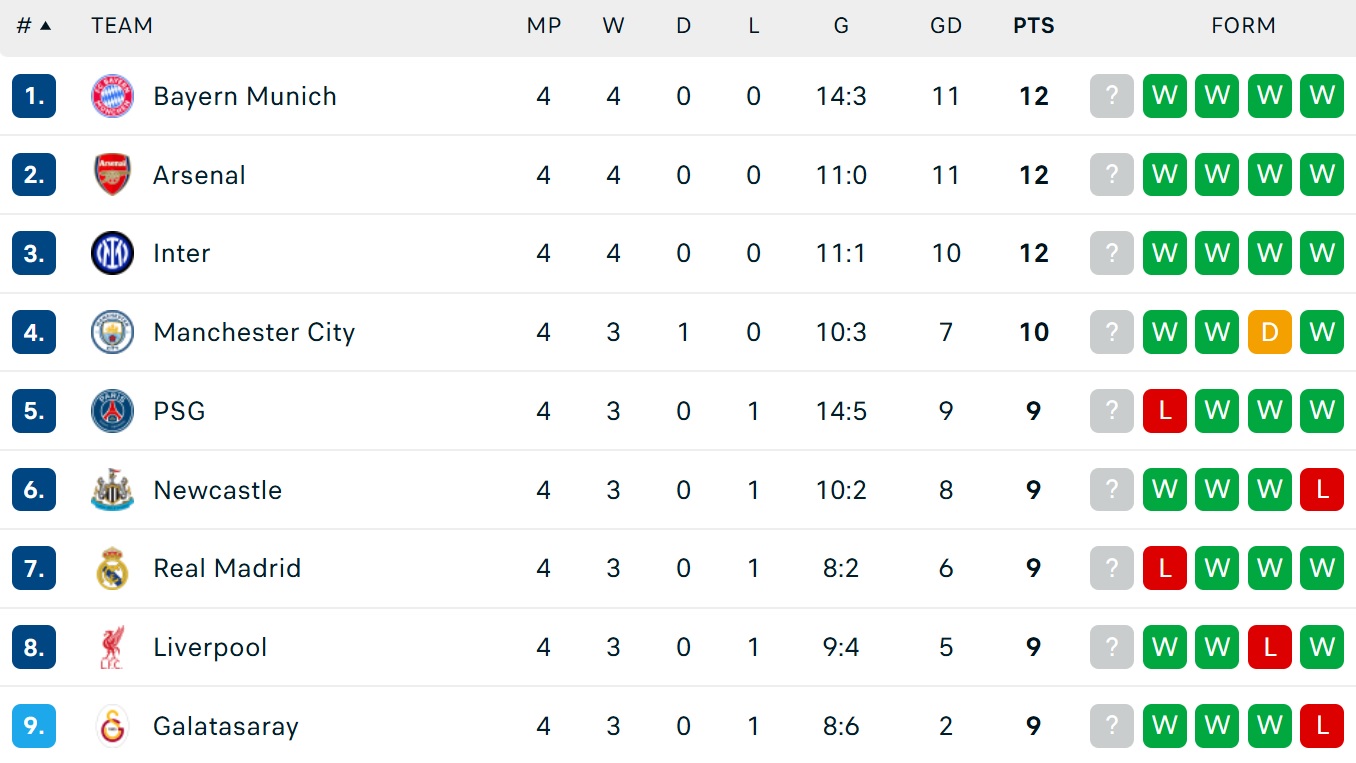Image resolution: width=1356 pixels, height=763 pixels.
Task: Sort standings by GD column header
Action: click(x=945, y=26)
